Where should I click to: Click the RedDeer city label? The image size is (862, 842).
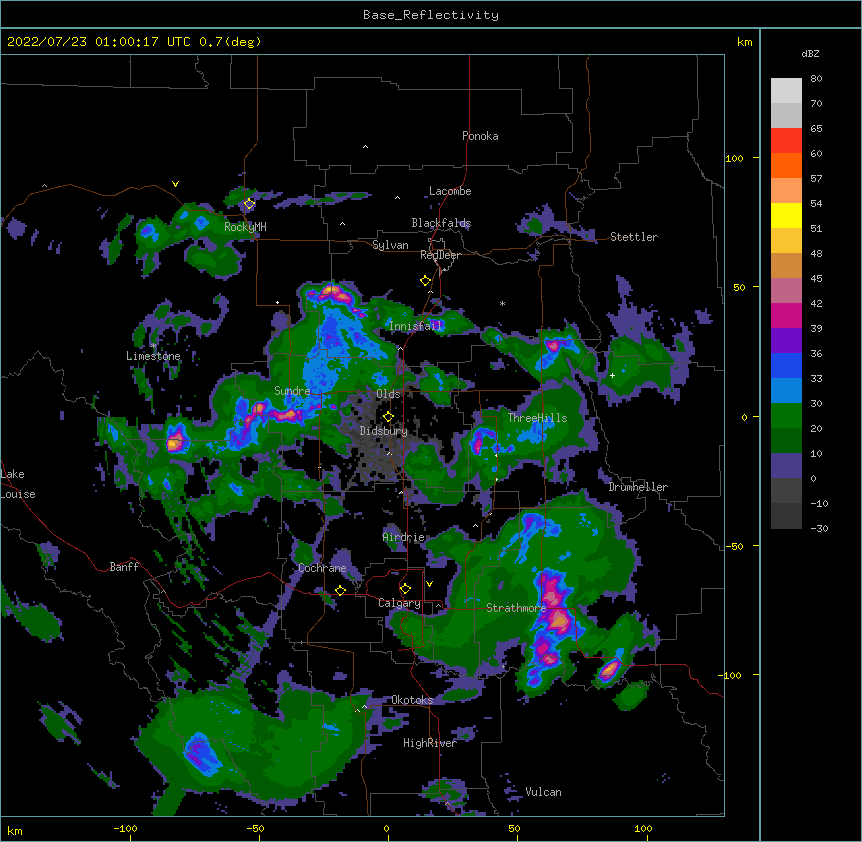coord(440,255)
